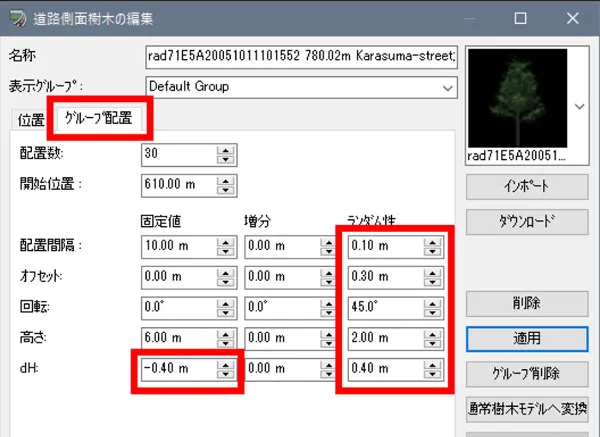Image resolution: width=600 pixels, height=437 pixels.
Task: Expand the tree model thumbnail dropdown arrow
Action: click(578, 104)
